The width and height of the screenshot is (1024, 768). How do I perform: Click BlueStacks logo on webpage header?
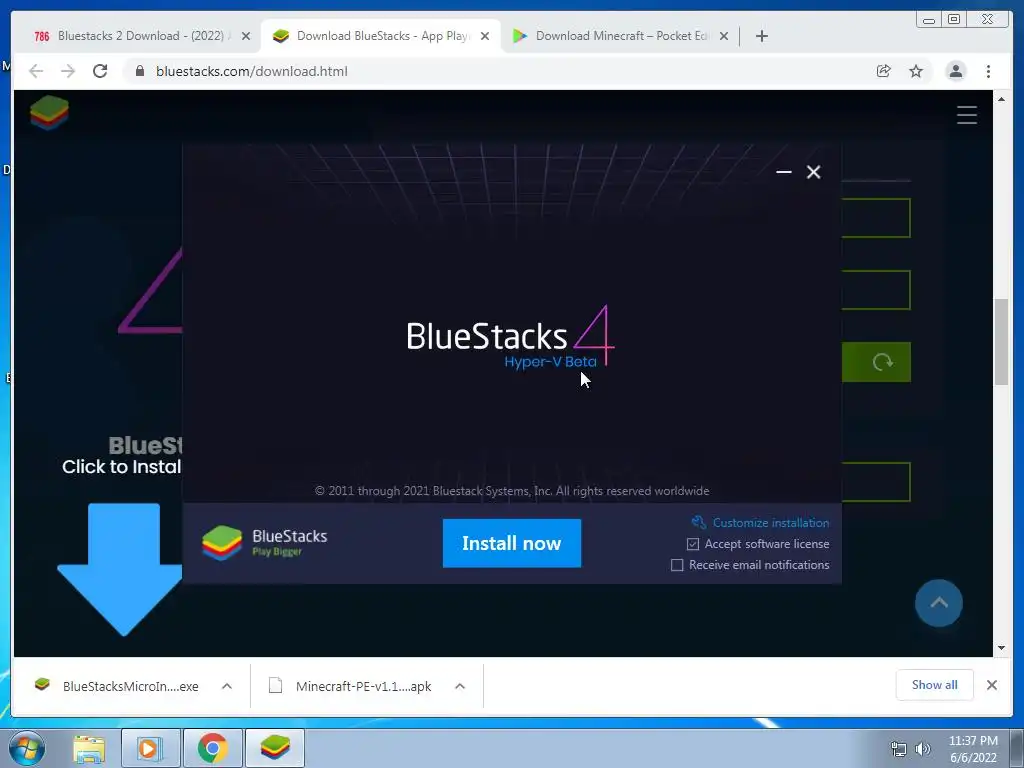49,112
